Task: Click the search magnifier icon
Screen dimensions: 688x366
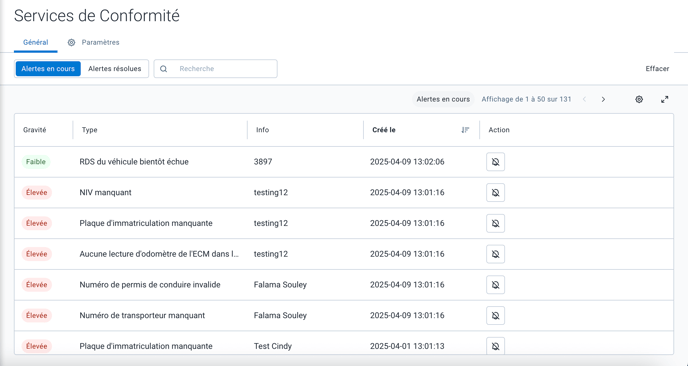Action: tap(164, 69)
